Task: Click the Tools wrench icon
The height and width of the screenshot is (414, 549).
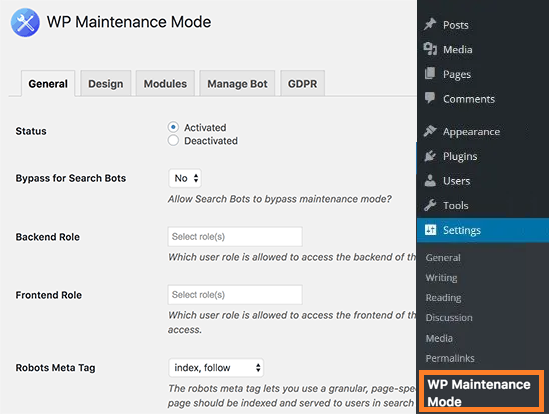Action: pyautogui.click(x=430, y=205)
